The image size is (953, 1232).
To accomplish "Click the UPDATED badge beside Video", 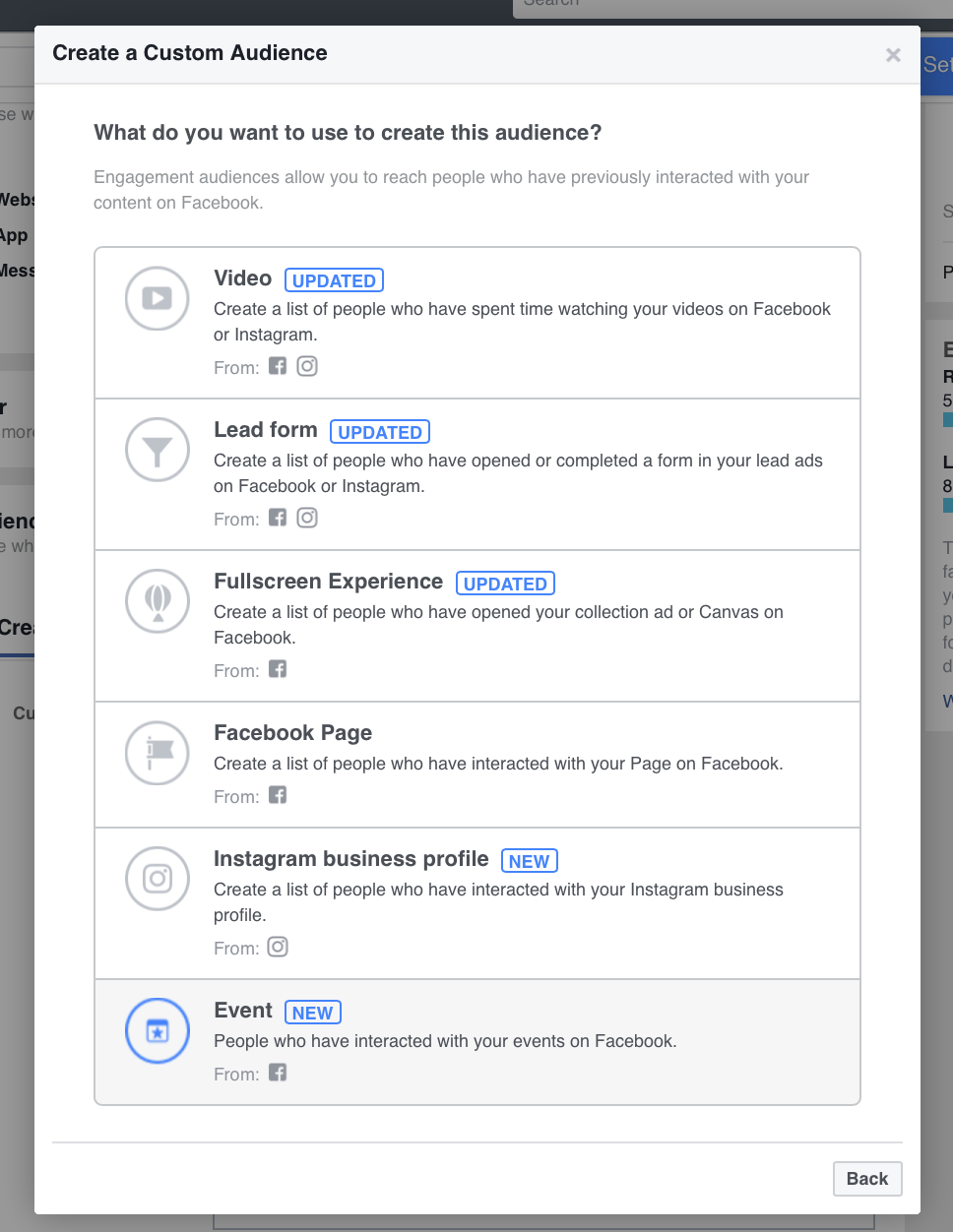I will tap(334, 280).
